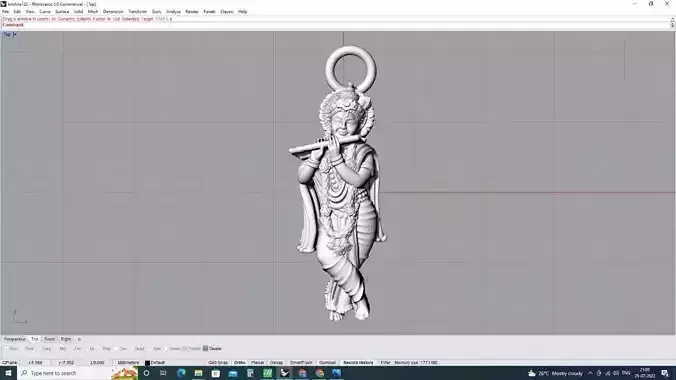Open the Solid menu
676x380 pixels.
pos(78,12)
